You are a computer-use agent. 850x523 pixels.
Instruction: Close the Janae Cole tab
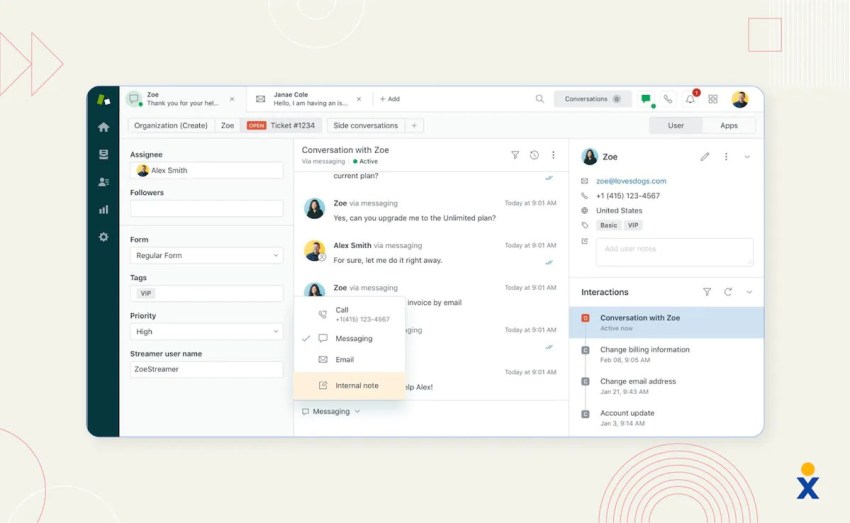[x=359, y=99]
